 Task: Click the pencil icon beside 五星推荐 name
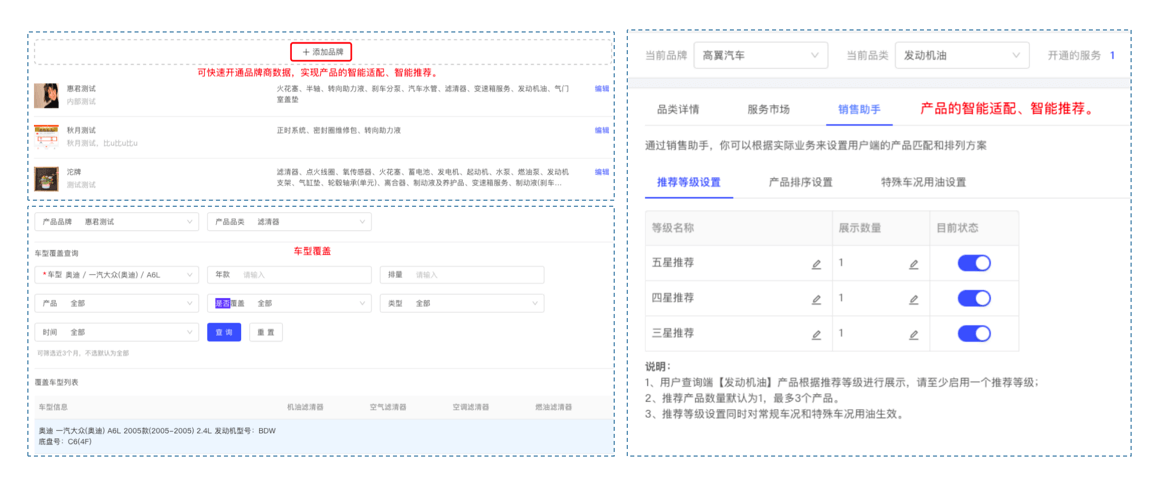click(x=816, y=265)
